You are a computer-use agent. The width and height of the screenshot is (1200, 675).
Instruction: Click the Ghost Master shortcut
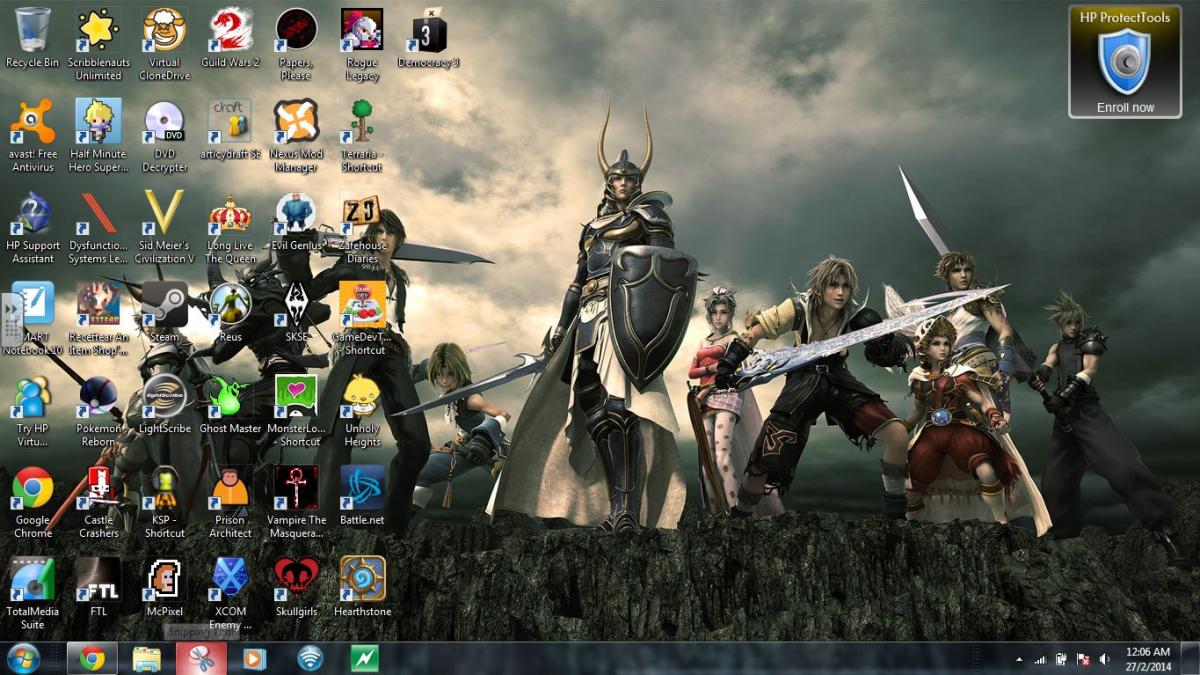(230, 404)
